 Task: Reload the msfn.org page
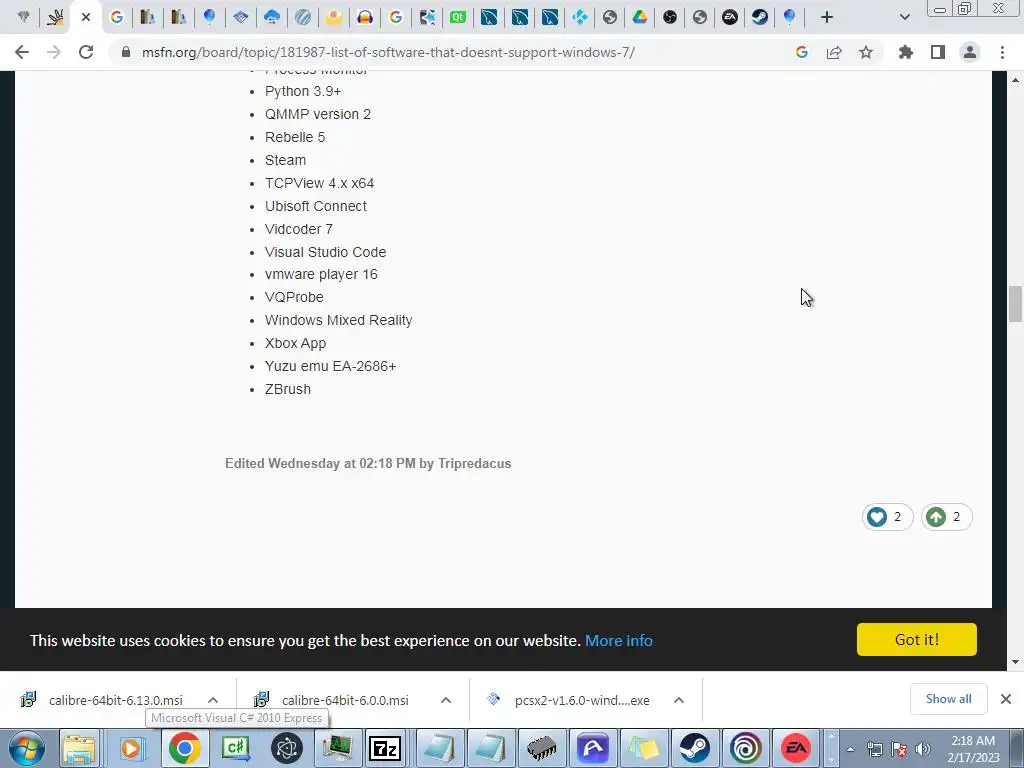(x=86, y=52)
